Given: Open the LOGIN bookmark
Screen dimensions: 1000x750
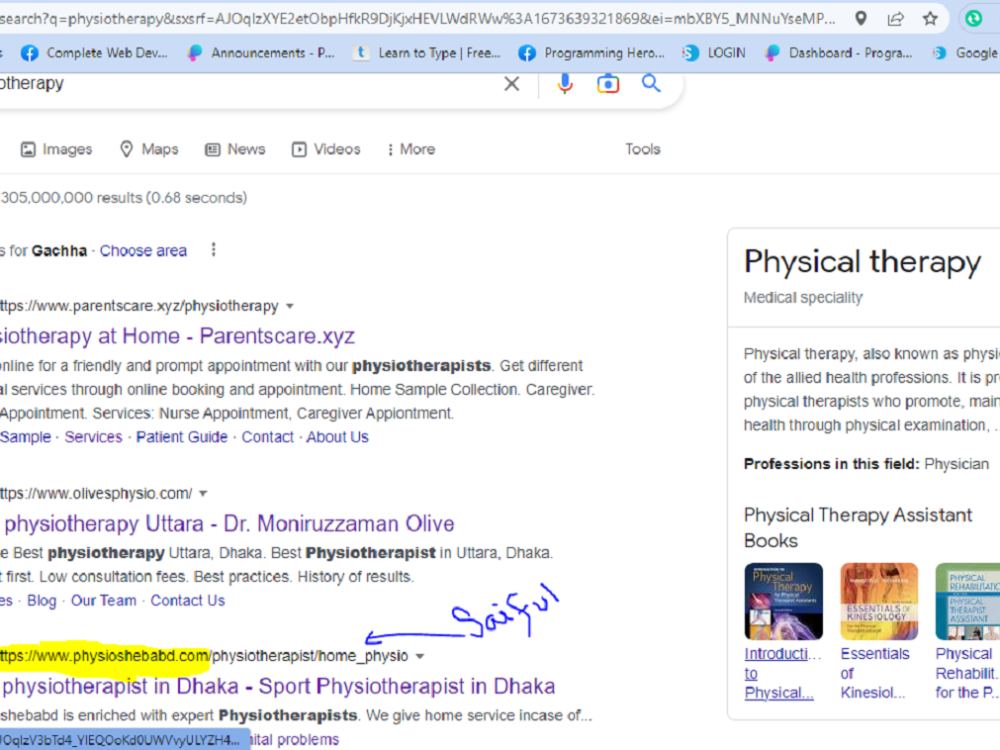Looking at the screenshot, I should 714,53.
